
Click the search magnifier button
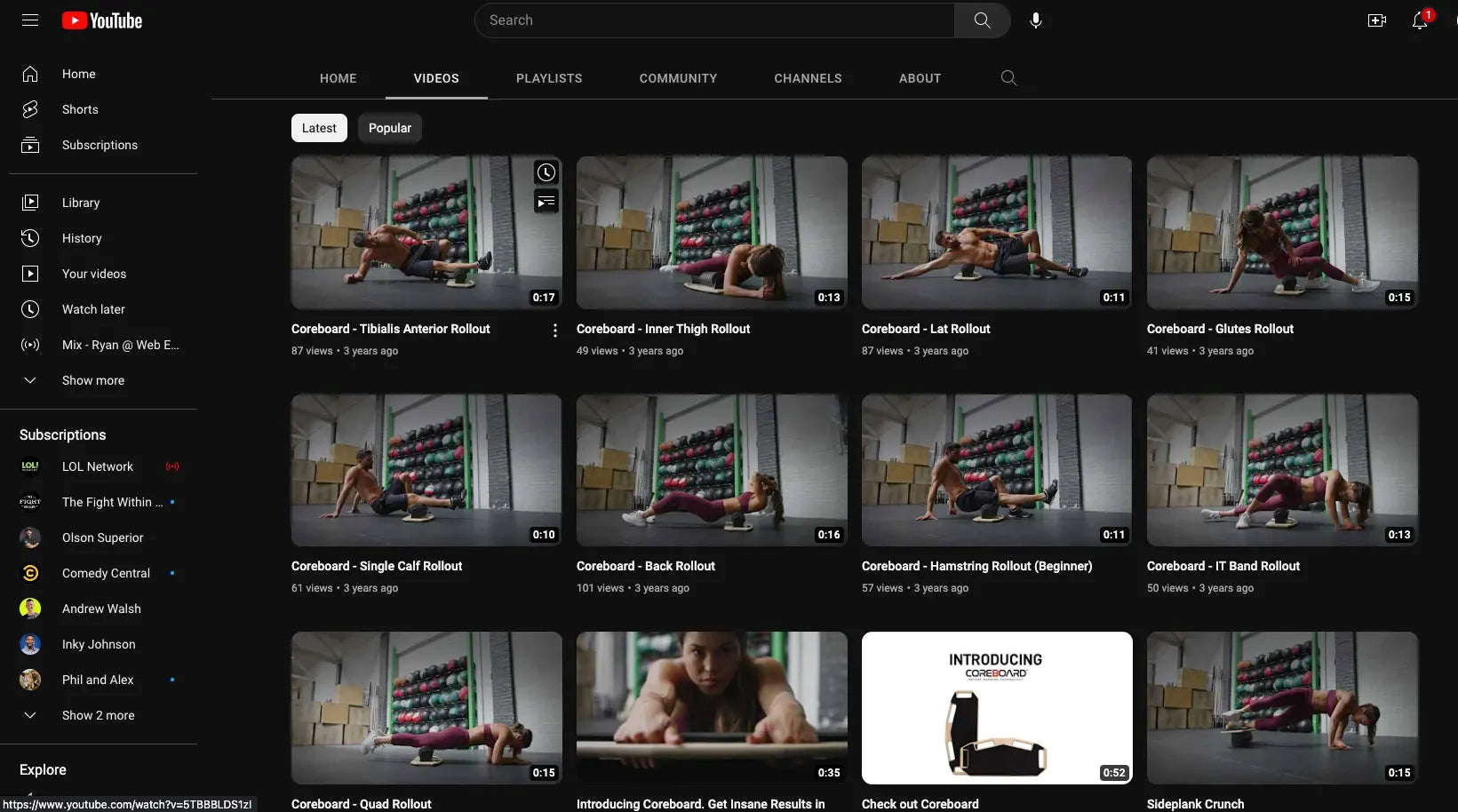pos(982,20)
